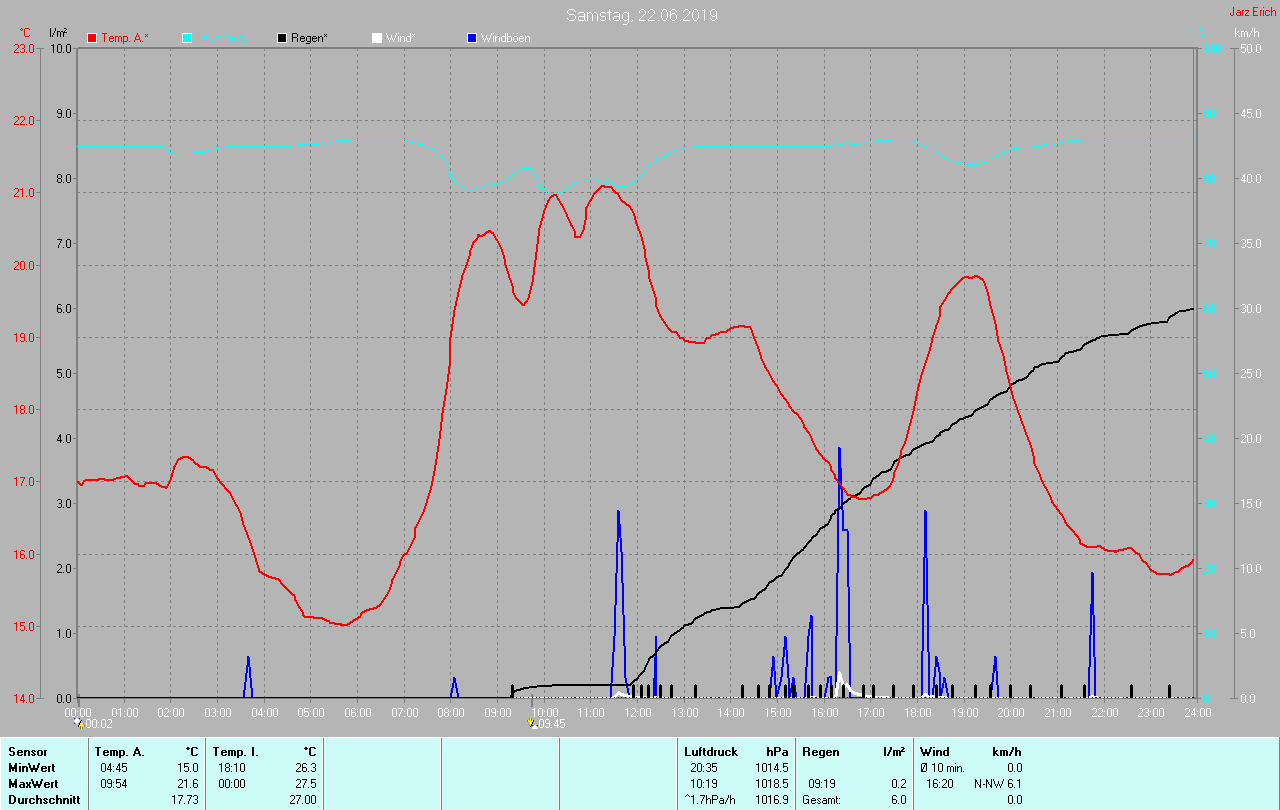
Task: Click the blue Windböen legend square
Action: tap(472, 38)
